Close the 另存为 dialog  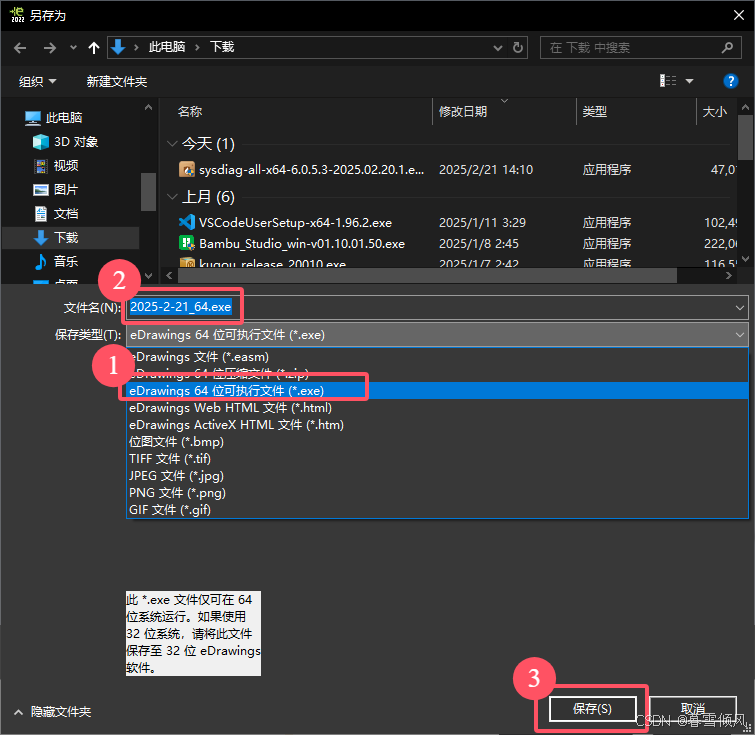point(739,15)
